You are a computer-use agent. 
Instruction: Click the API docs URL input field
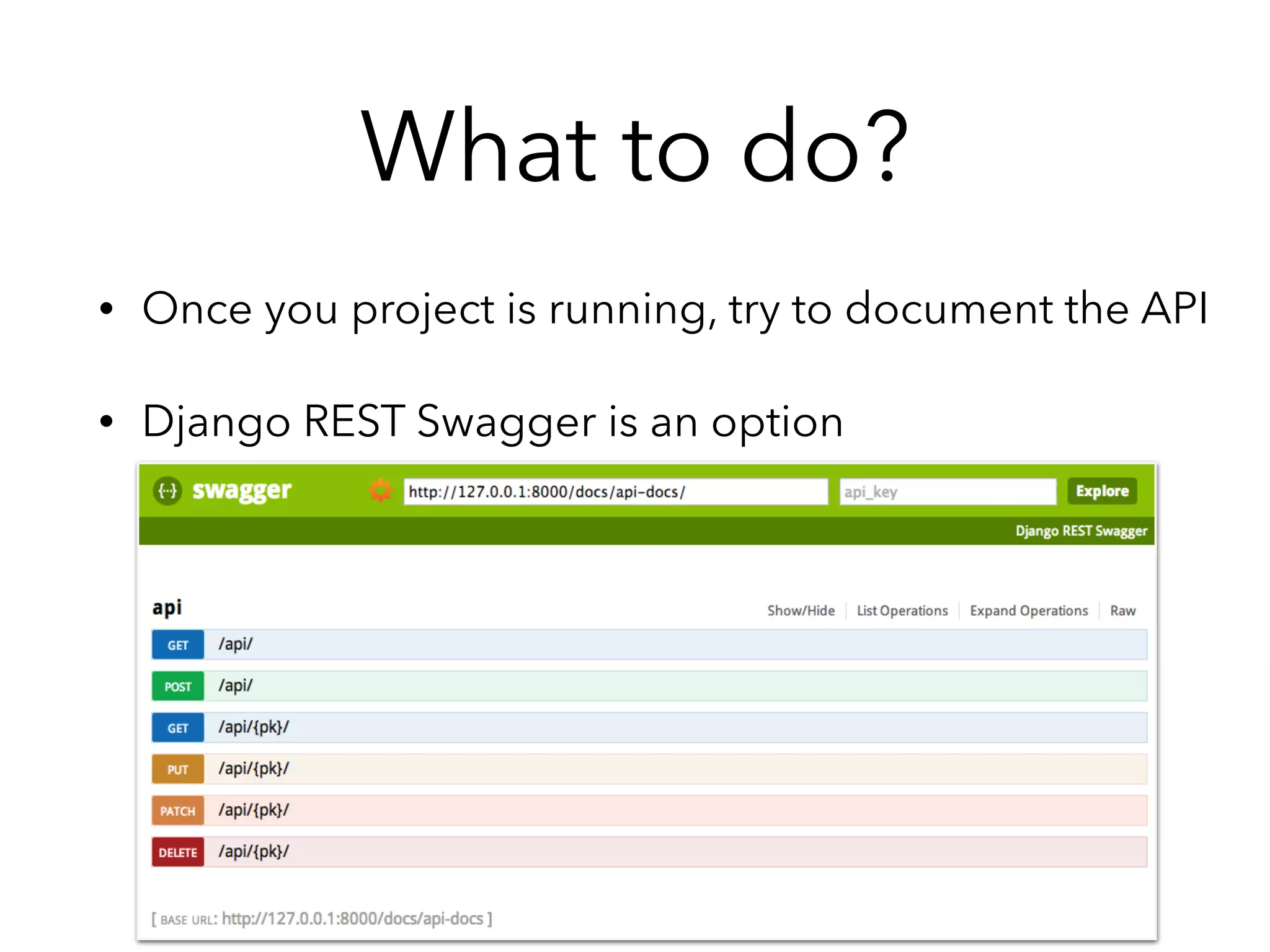616,491
